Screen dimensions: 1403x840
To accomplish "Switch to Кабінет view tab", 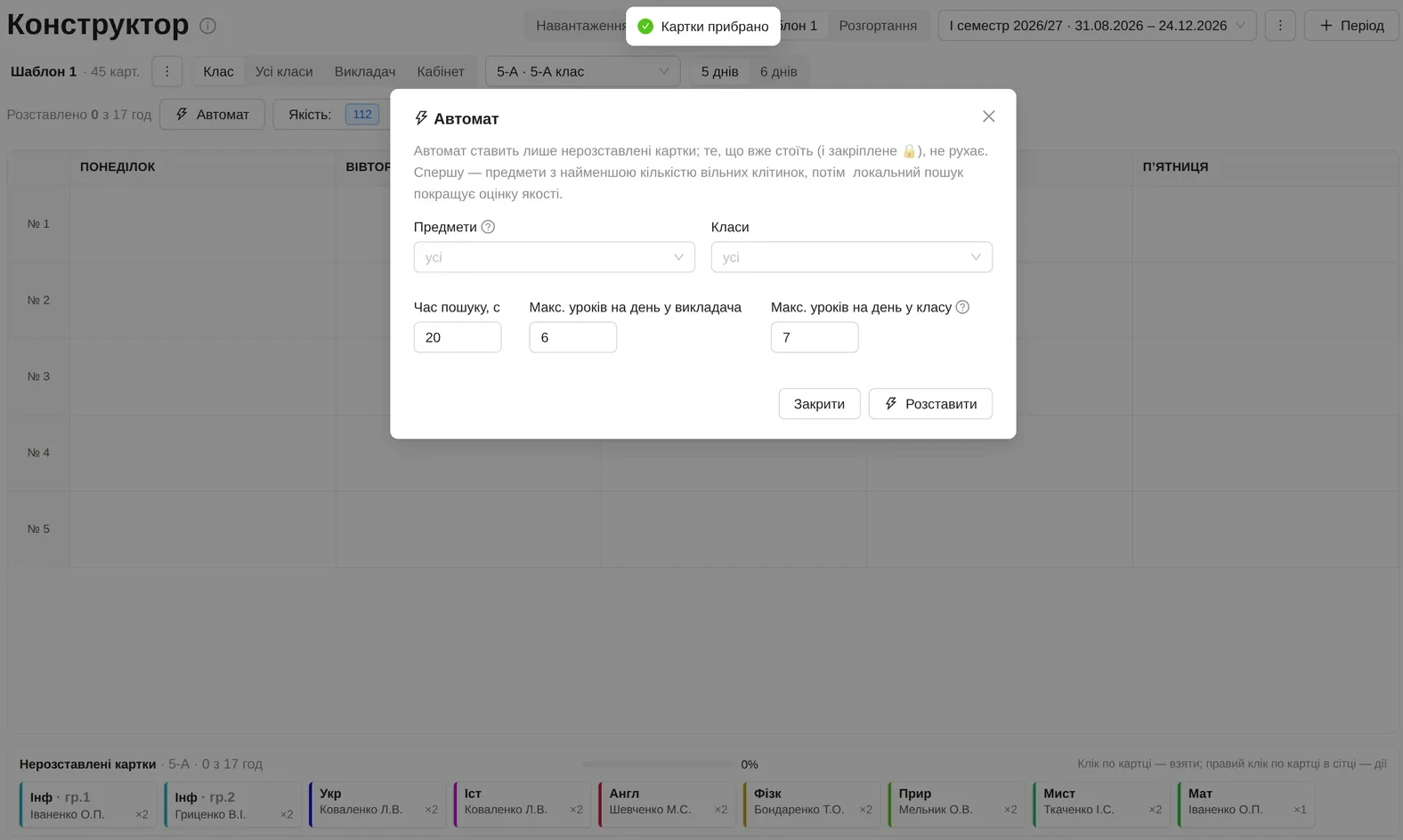I will 441,71.
